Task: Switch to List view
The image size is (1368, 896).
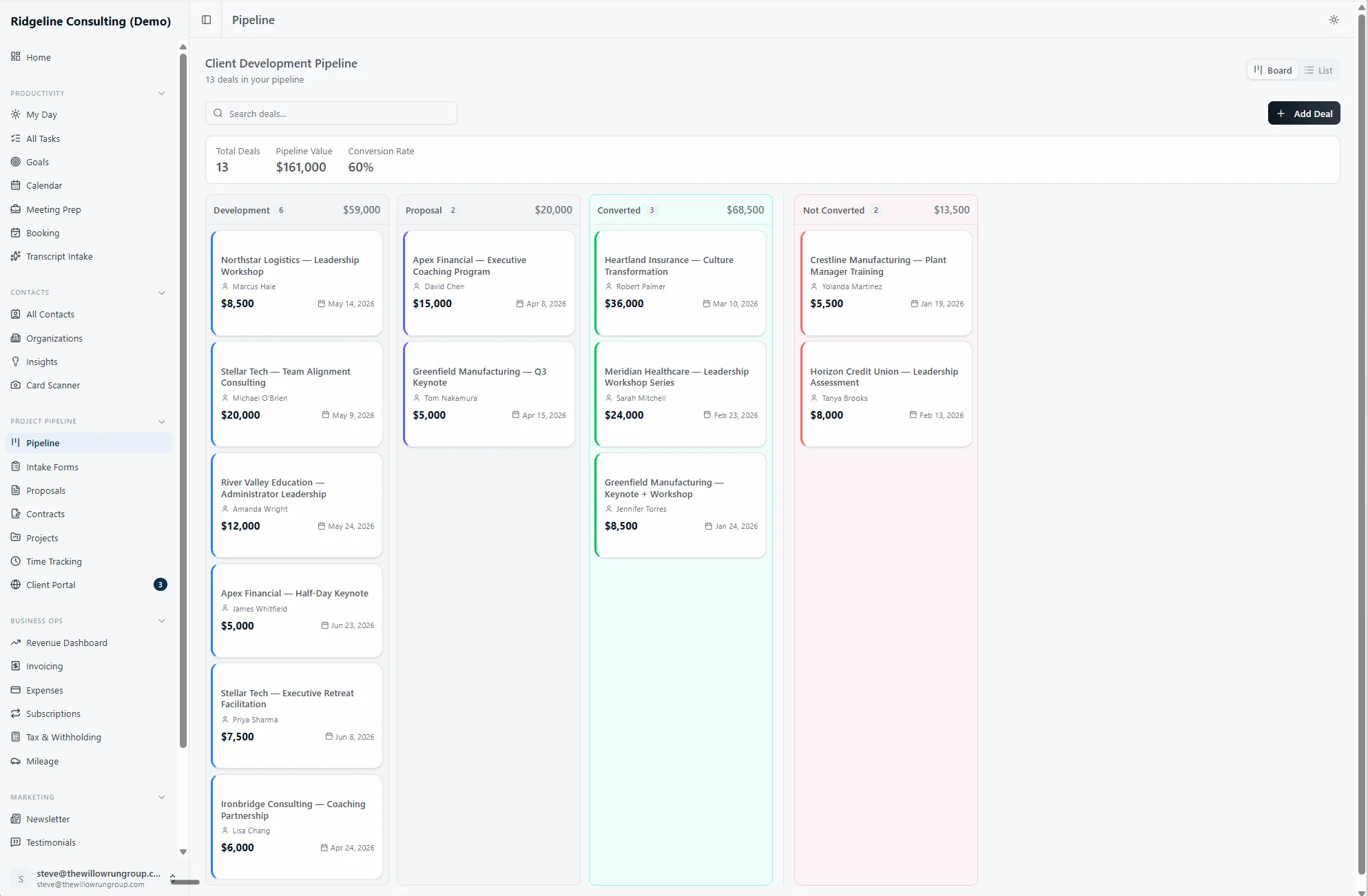Action: [1318, 70]
